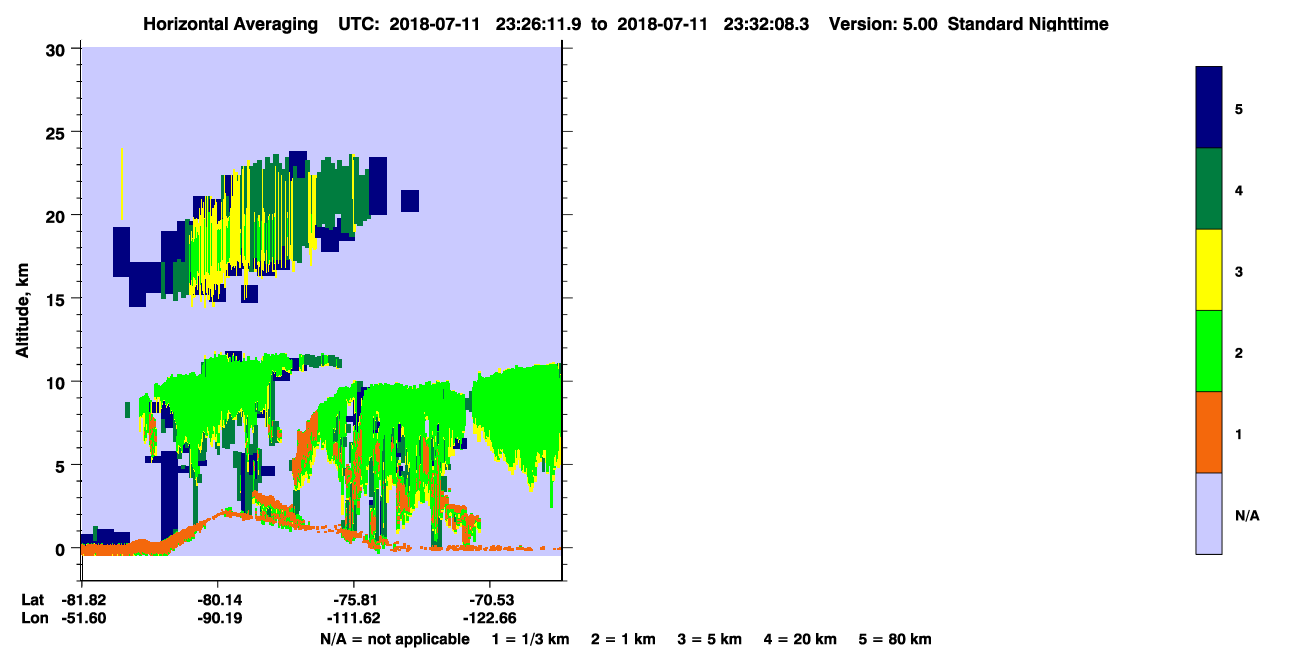Viewport: 1300px width, 667px height.
Task: Click the 10 altitude tick label
Action: [57, 382]
